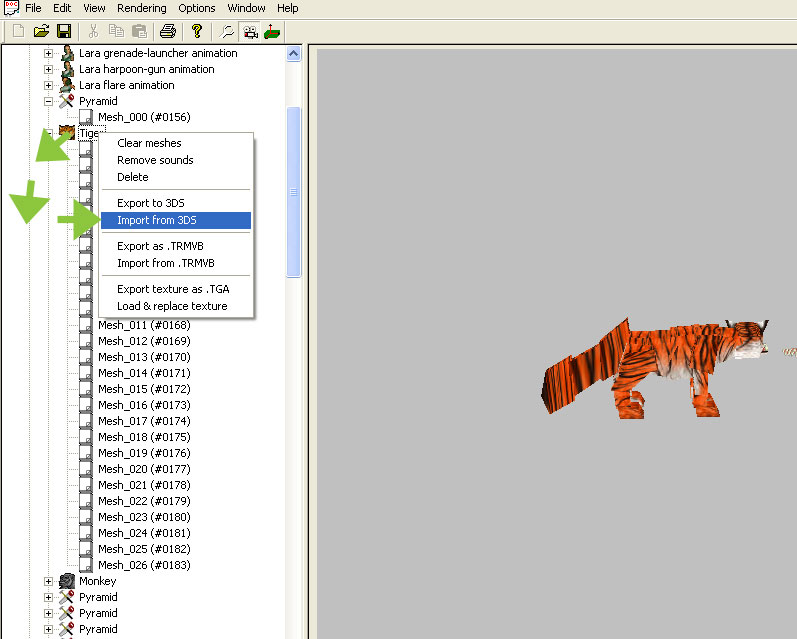The width and height of the screenshot is (797, 639).
Task: Click the magnifier search toolbar icon
Action: [226, 32]
